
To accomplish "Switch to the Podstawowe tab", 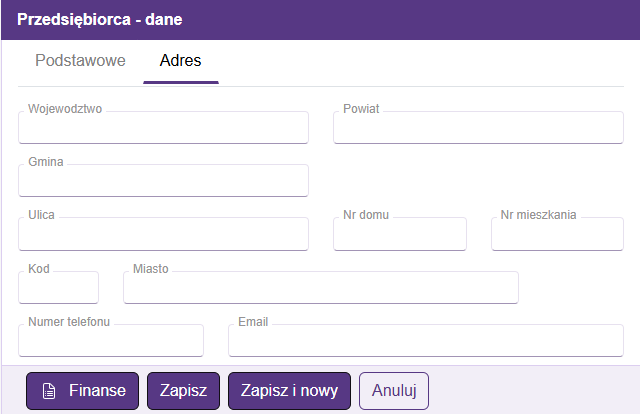I will [x=80, y=60].
